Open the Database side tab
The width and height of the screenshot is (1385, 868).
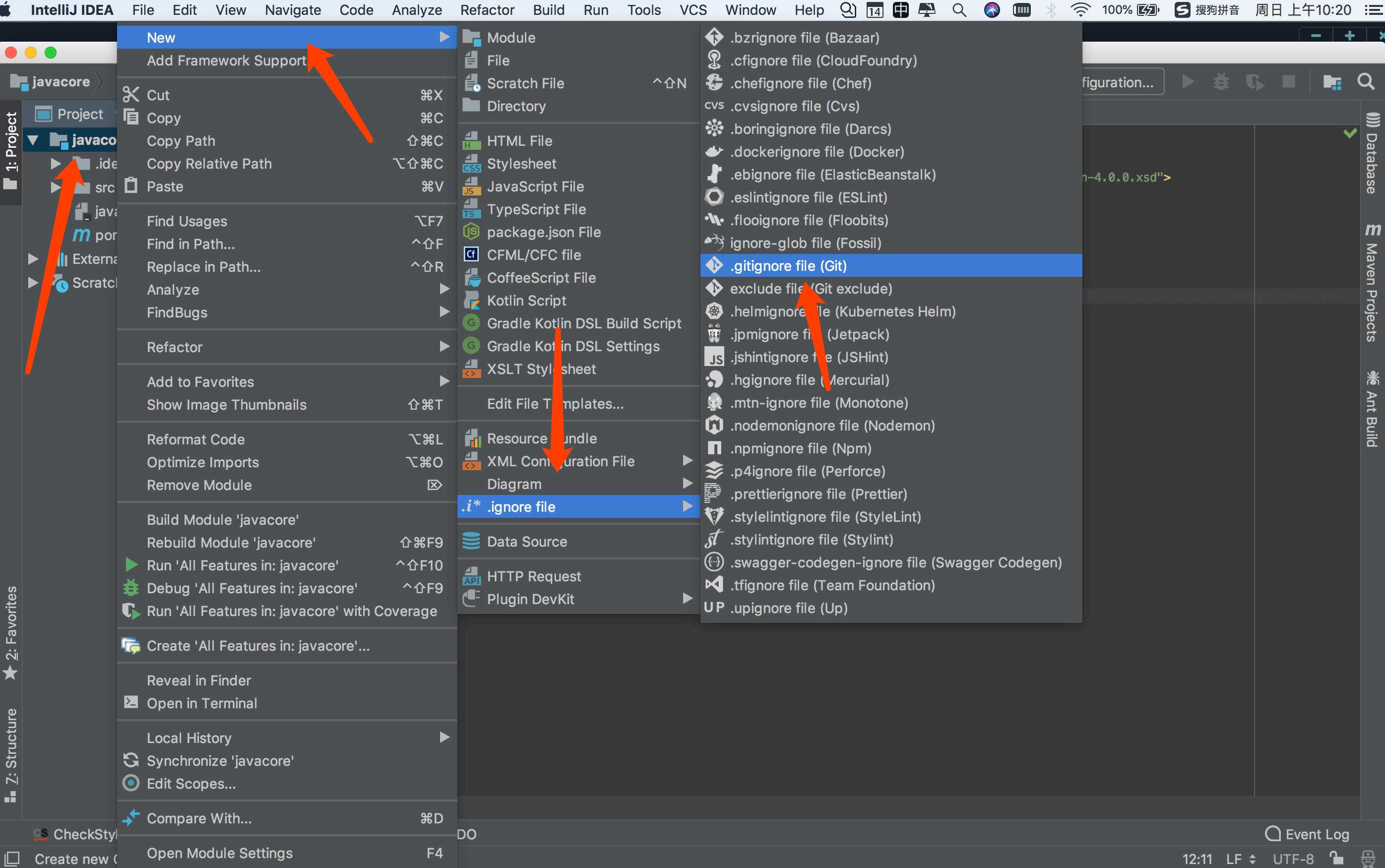[1372, 154]
